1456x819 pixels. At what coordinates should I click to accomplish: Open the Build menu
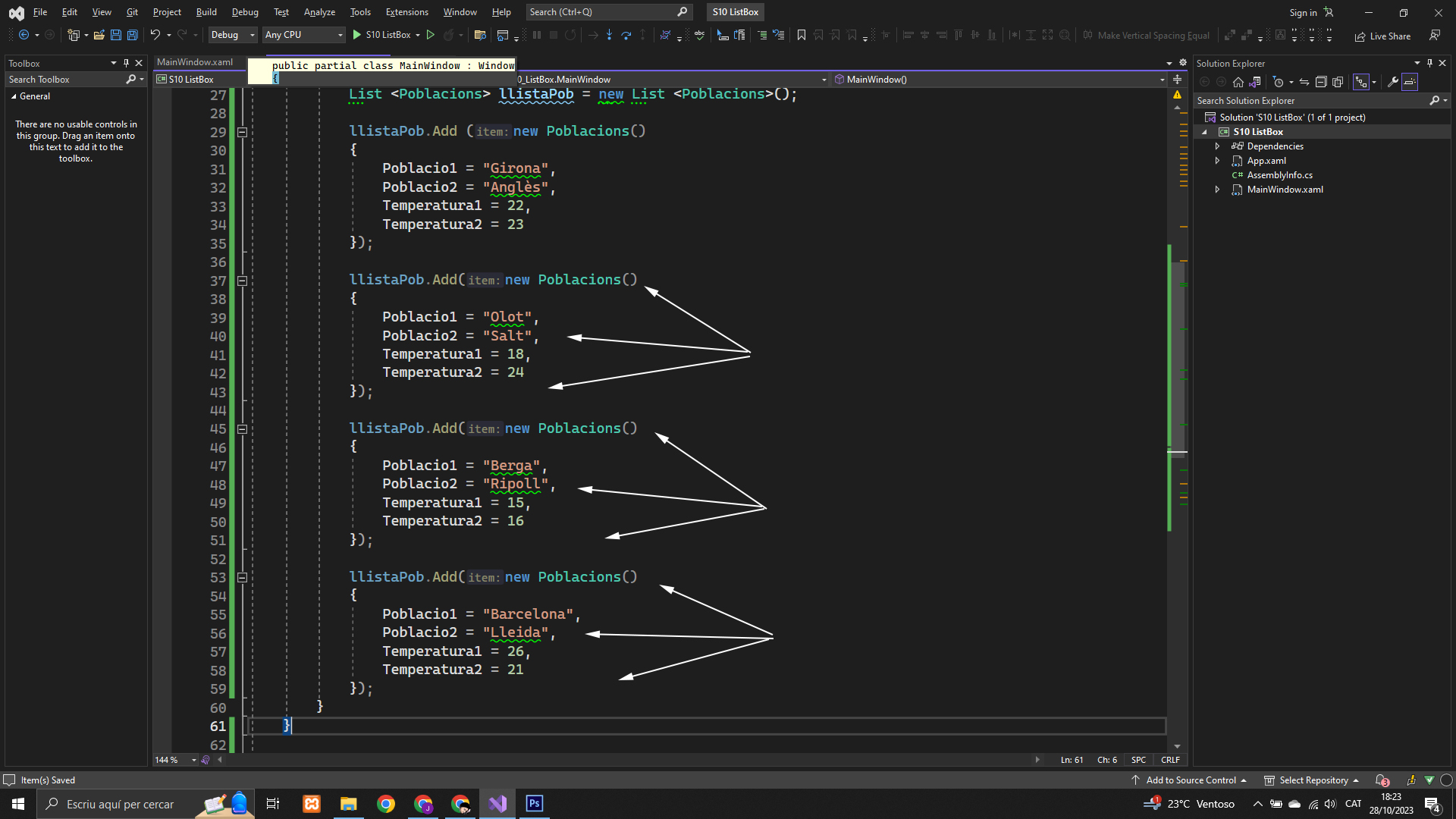point(206,12)
